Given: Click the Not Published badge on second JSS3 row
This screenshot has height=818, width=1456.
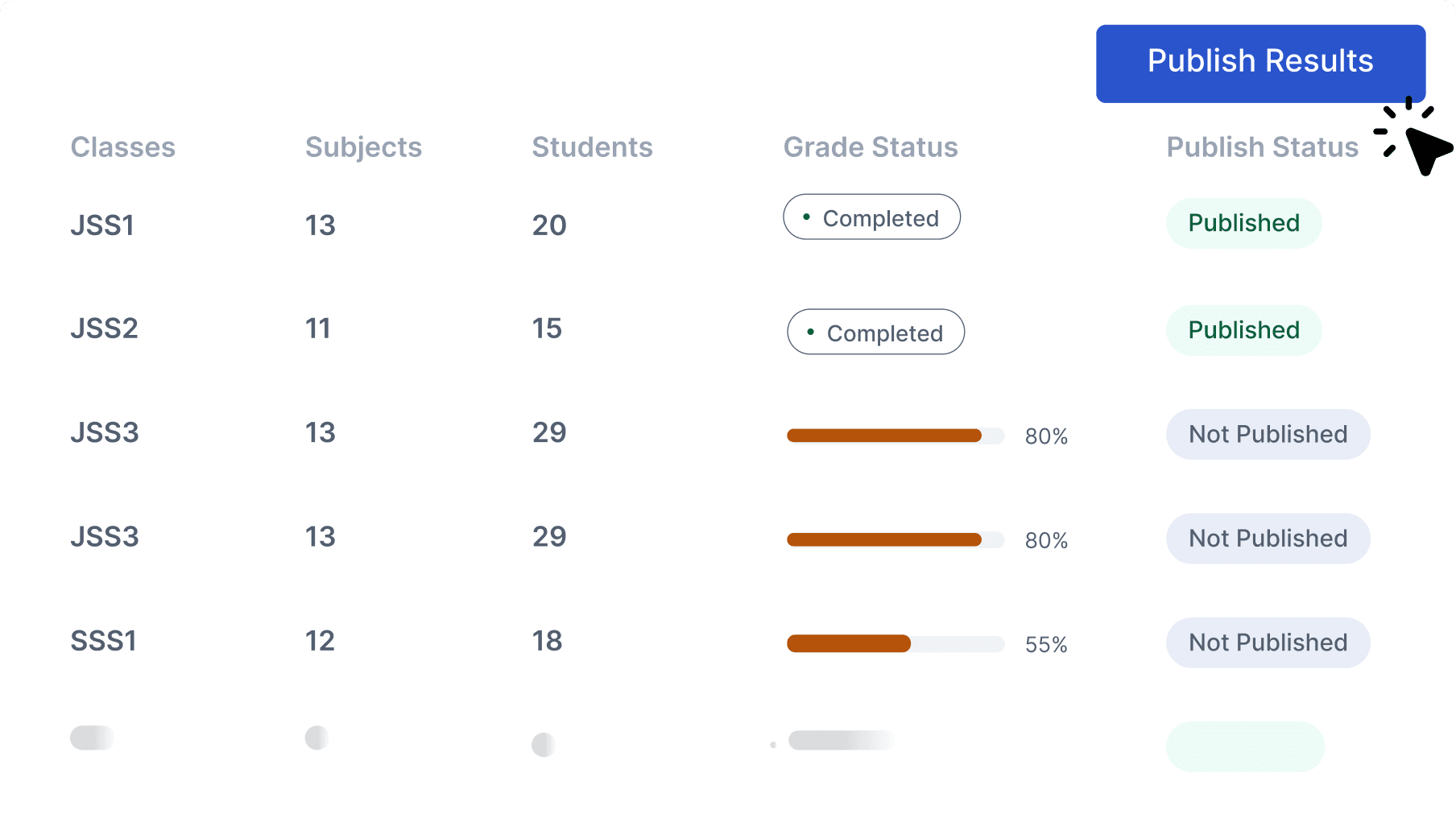Looking at the screenshot, I should [x=1268, y=538].
